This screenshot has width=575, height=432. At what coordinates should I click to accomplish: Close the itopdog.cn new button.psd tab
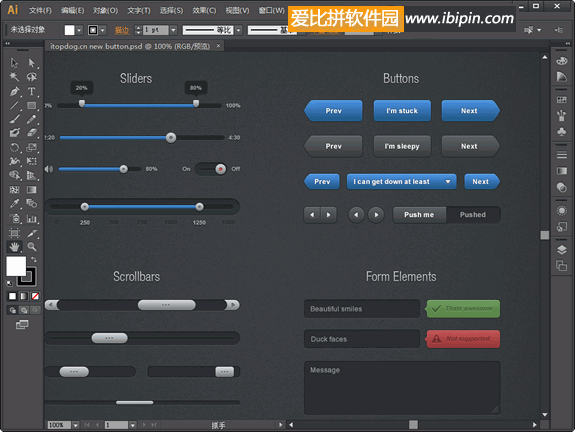[x=218, y=46]
